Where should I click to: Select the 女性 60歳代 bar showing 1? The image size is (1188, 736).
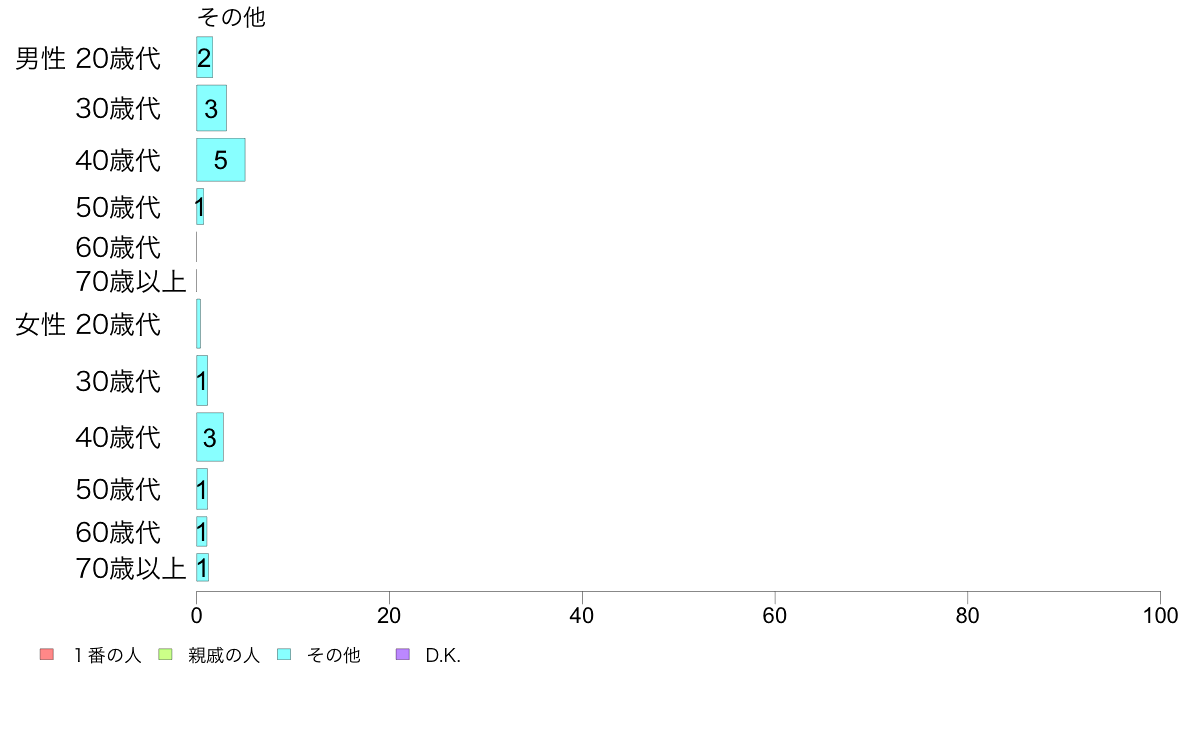point(202,531)
